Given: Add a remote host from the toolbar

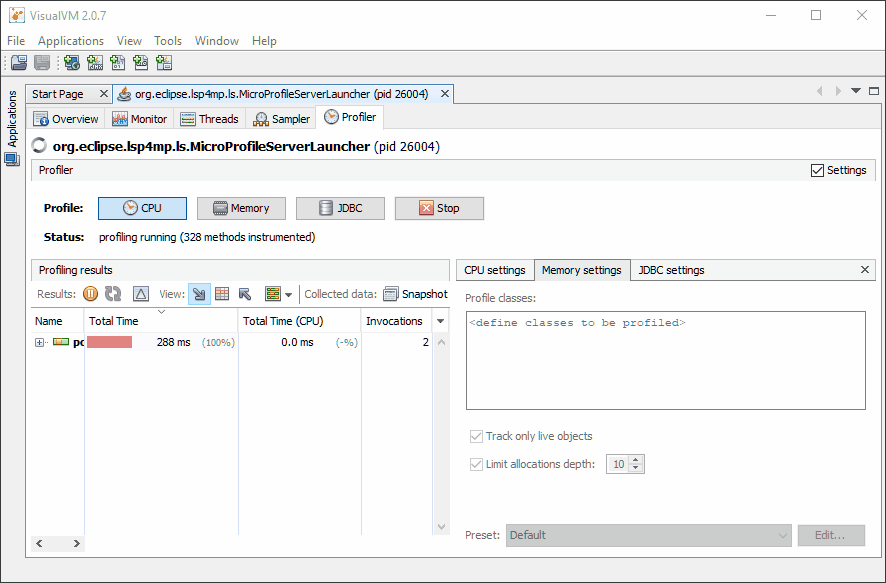Looking at the screenshot, I should coord(72,63).
